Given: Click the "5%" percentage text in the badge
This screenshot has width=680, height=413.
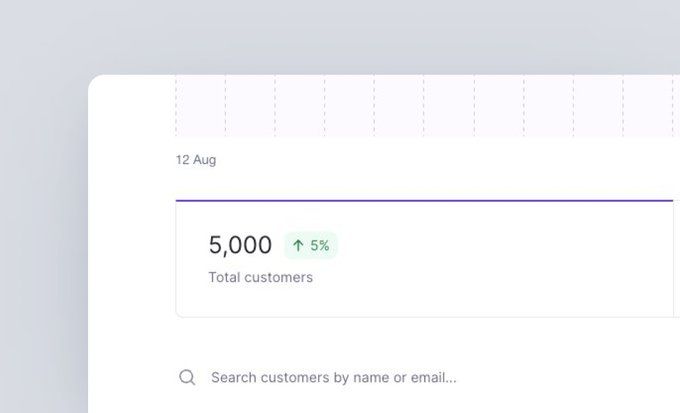Looking at the screenshot, I should 319,245.
